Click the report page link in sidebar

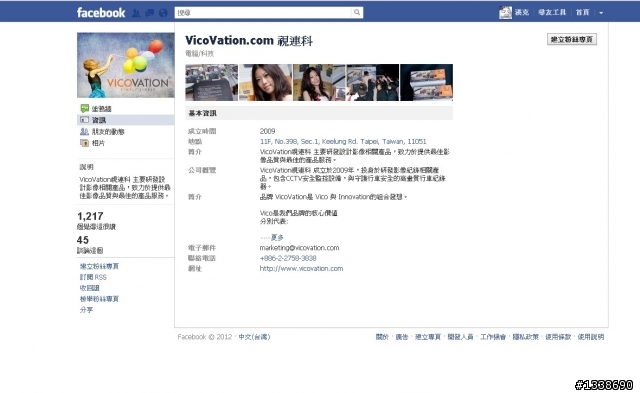coord(99,299)
